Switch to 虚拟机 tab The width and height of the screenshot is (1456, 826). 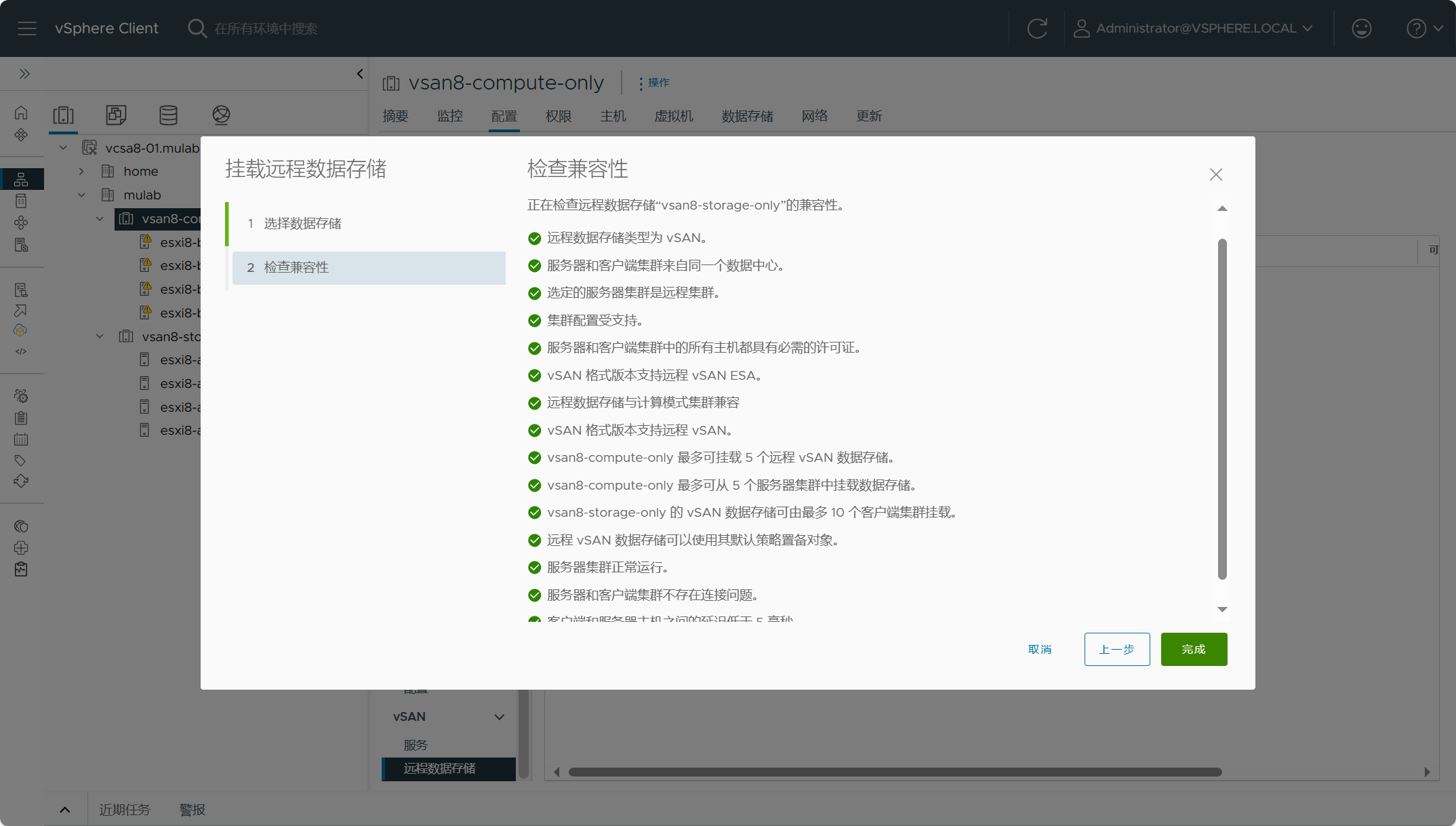[x=674, y=116]
